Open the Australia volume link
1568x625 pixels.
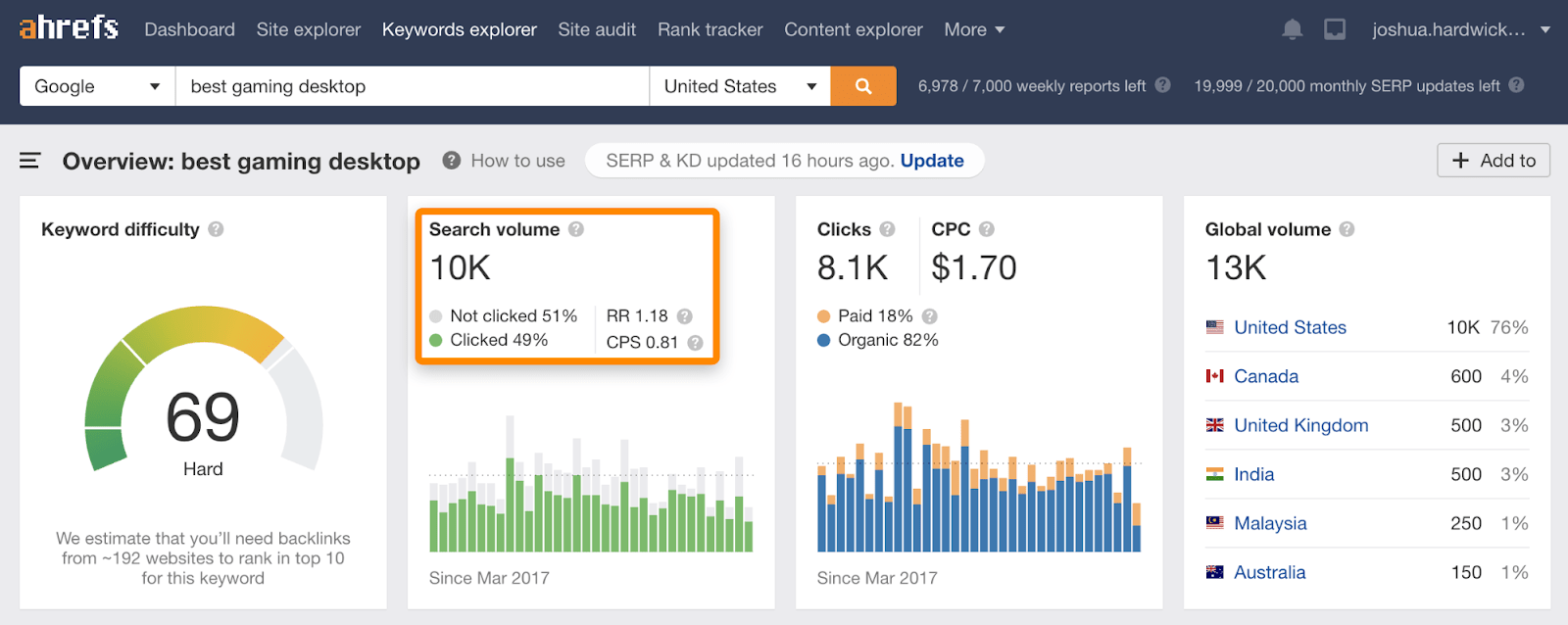(x=1270, y=572)
